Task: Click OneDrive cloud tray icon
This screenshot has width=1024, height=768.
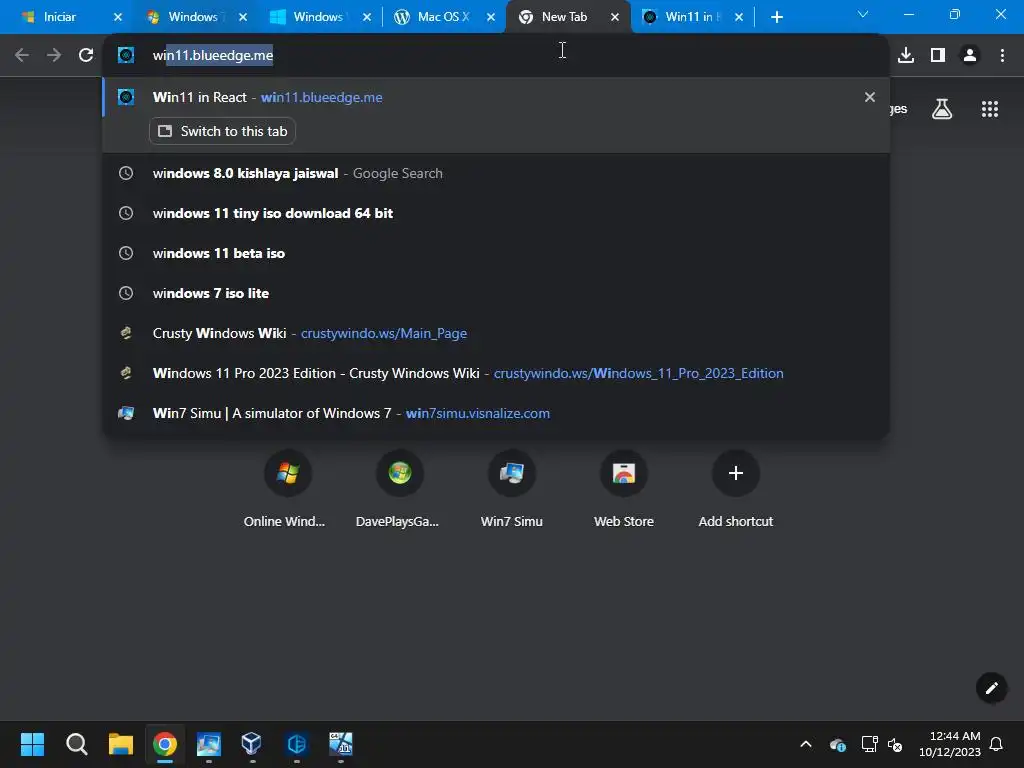Action: click(x=837, y=744)
